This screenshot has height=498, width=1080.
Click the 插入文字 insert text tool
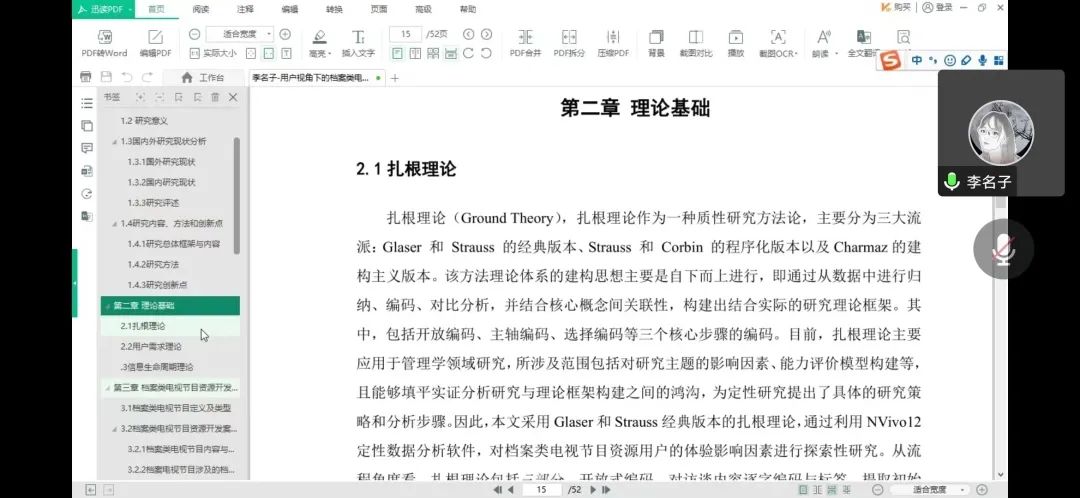pos(358,40)
